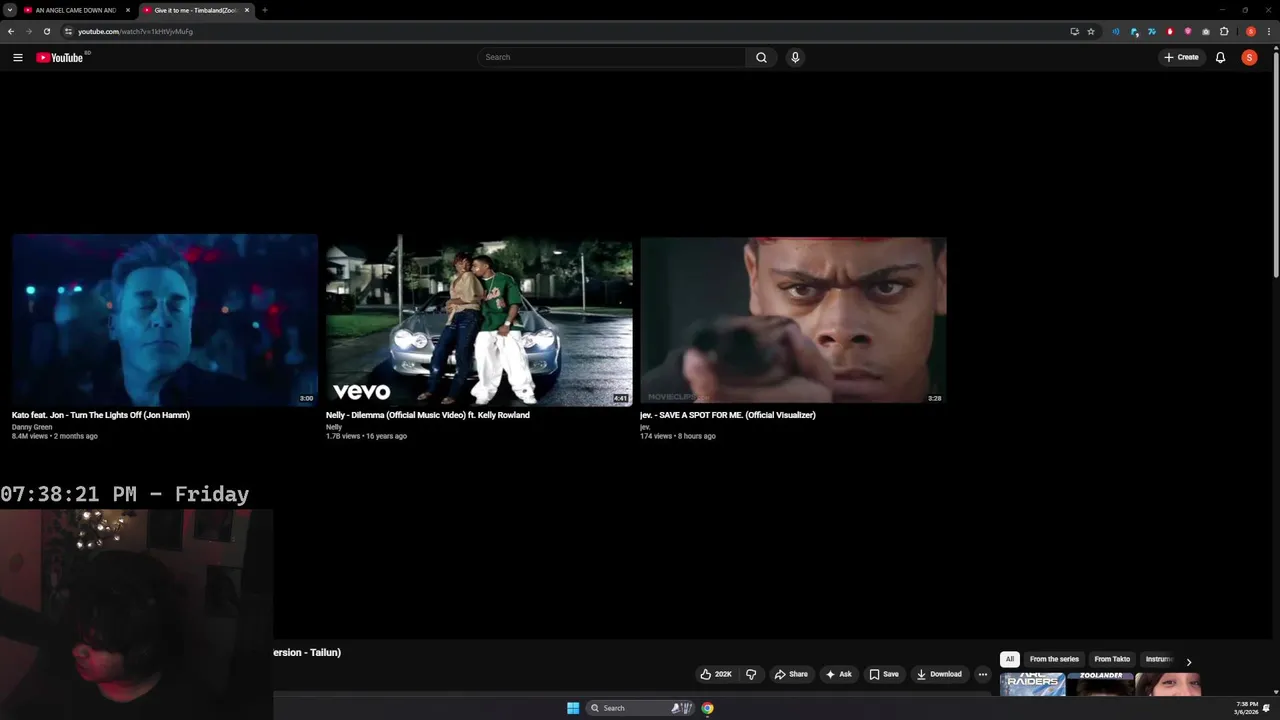Open Windows Start menu

click(x=573, y=708)
